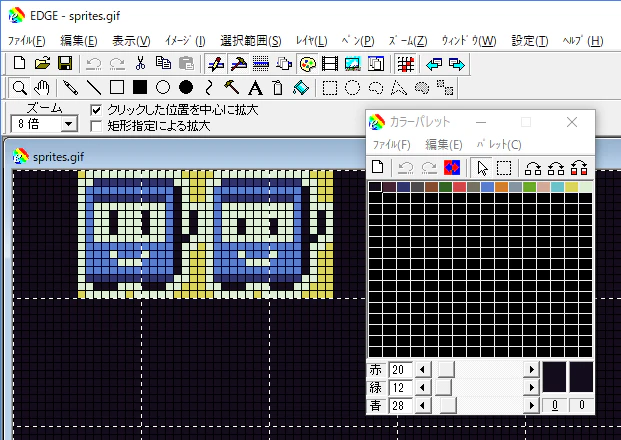Open 選択範囲(S) menu

click(x=251, y=40)
